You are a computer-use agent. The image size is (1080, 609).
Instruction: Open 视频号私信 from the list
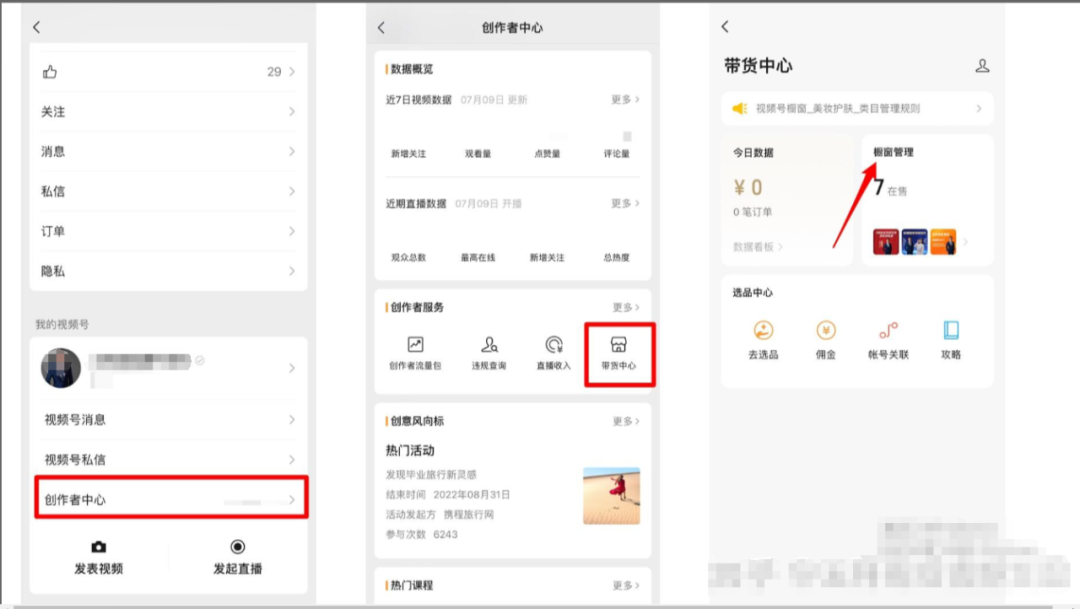click(168, 459)
